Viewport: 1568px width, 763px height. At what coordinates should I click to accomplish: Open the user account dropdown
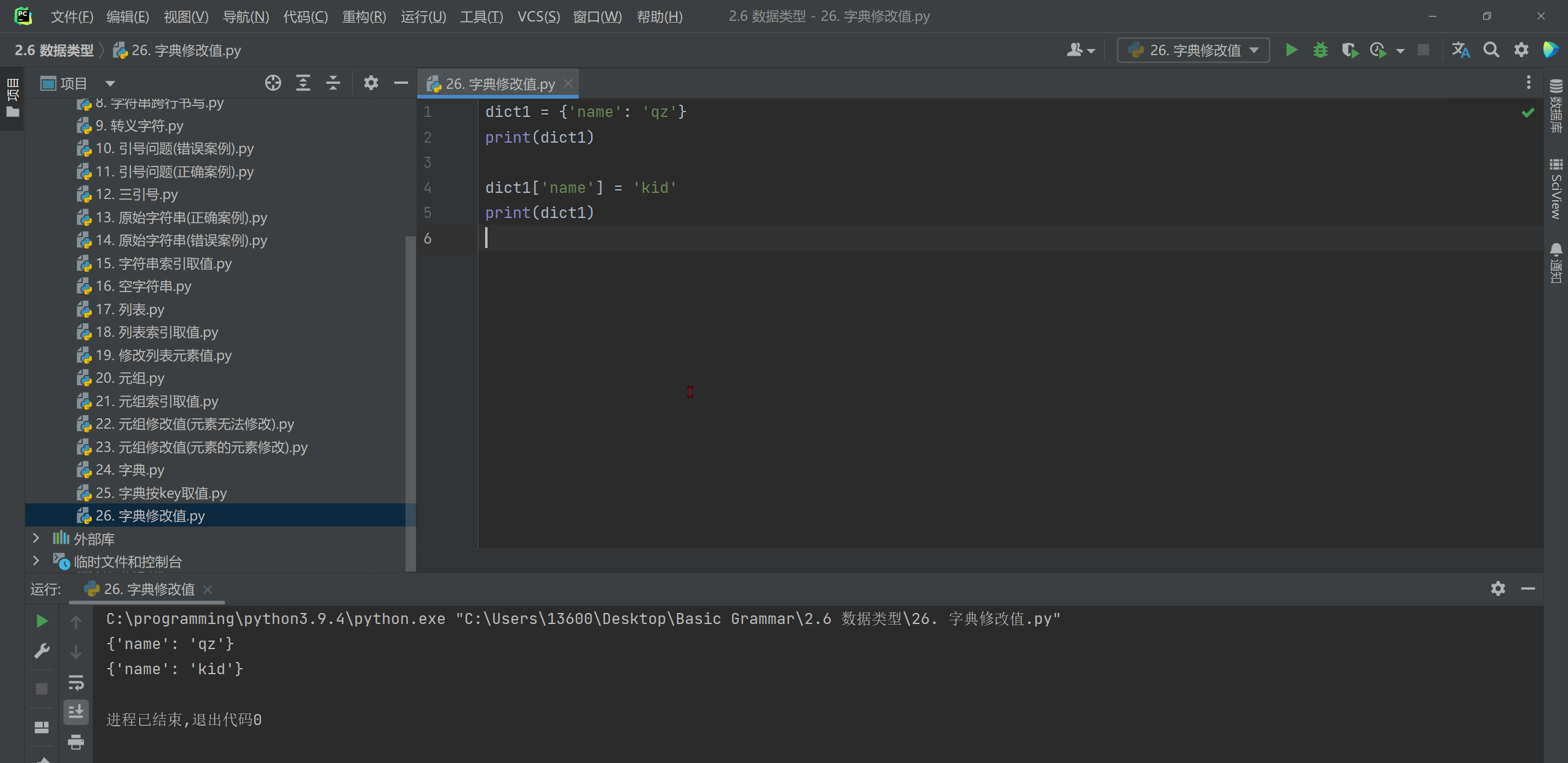(x=1080, y=50)
